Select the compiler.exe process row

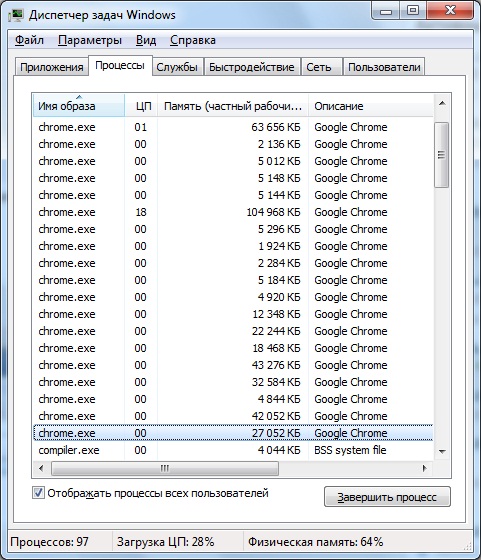tap(233, 450)
